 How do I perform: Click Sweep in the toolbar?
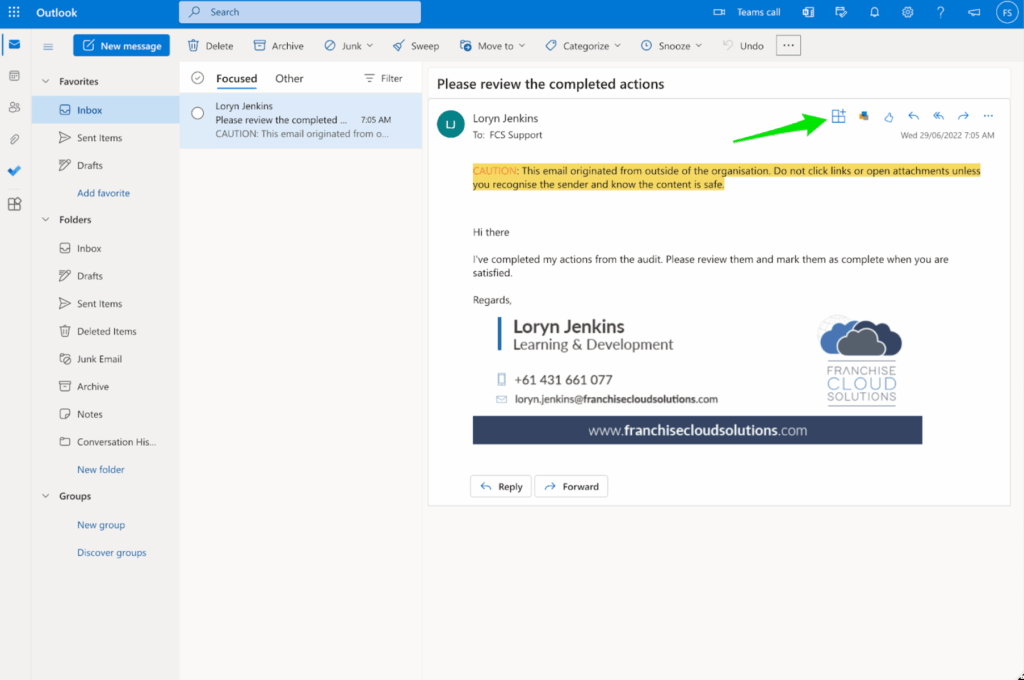pyautogui.click(x=415, y=46)
